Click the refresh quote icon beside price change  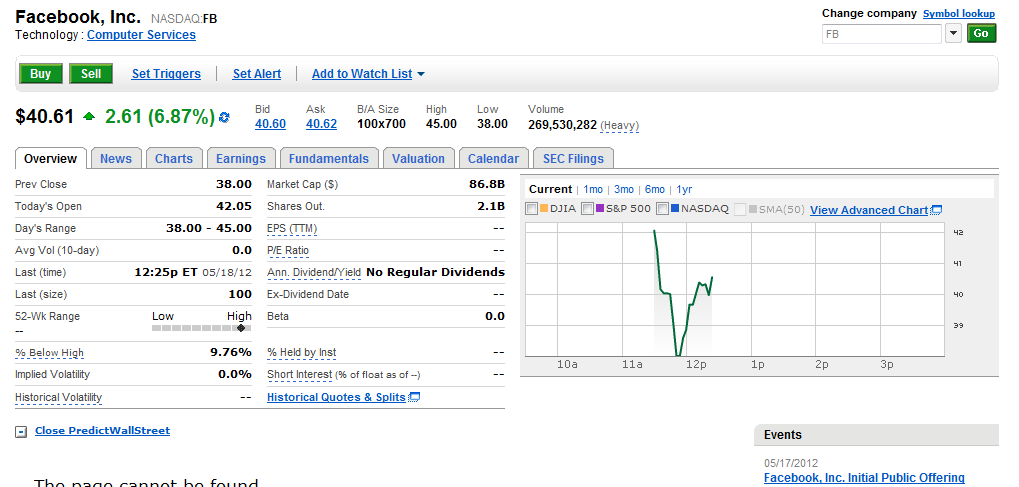pos(225,117)
